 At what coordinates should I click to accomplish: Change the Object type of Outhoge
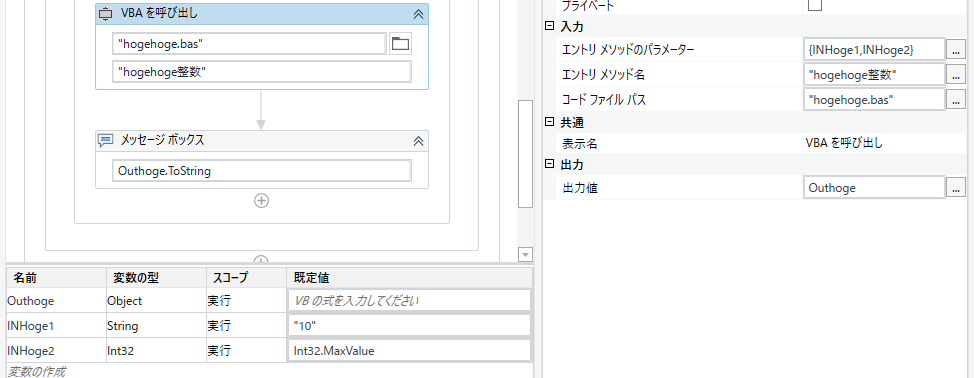156,301
